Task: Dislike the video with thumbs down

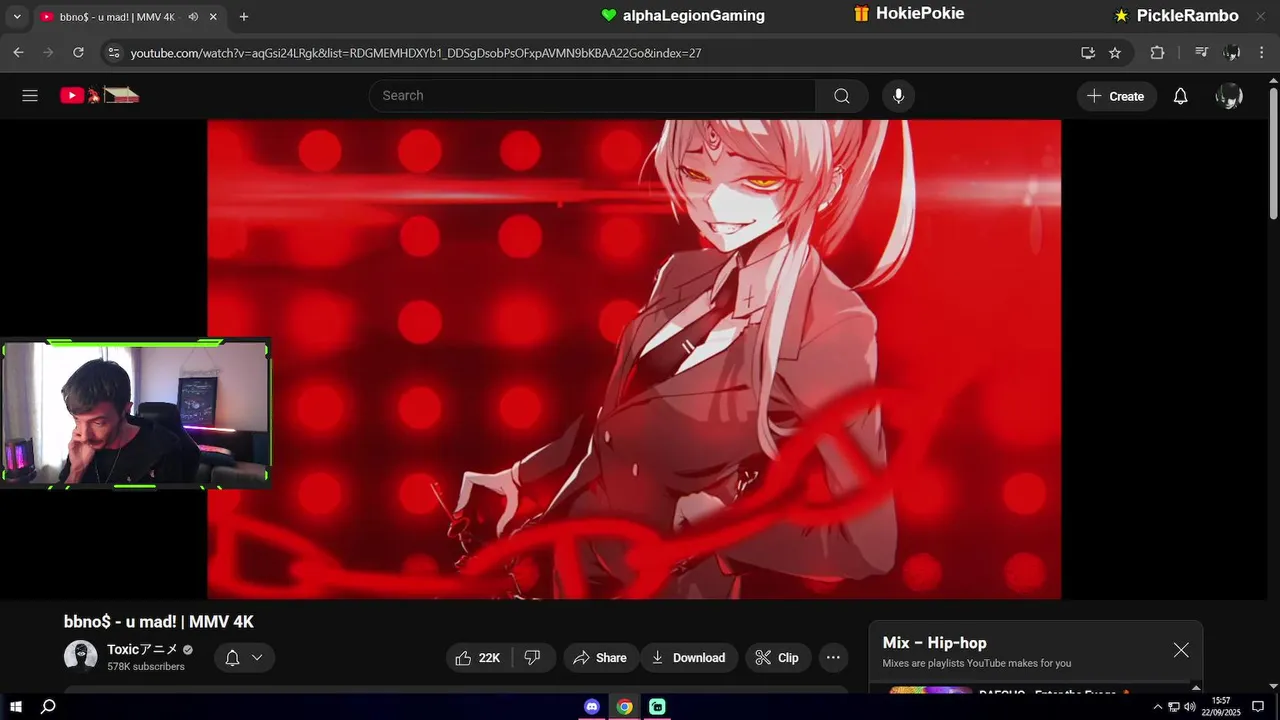Action: 533,657
